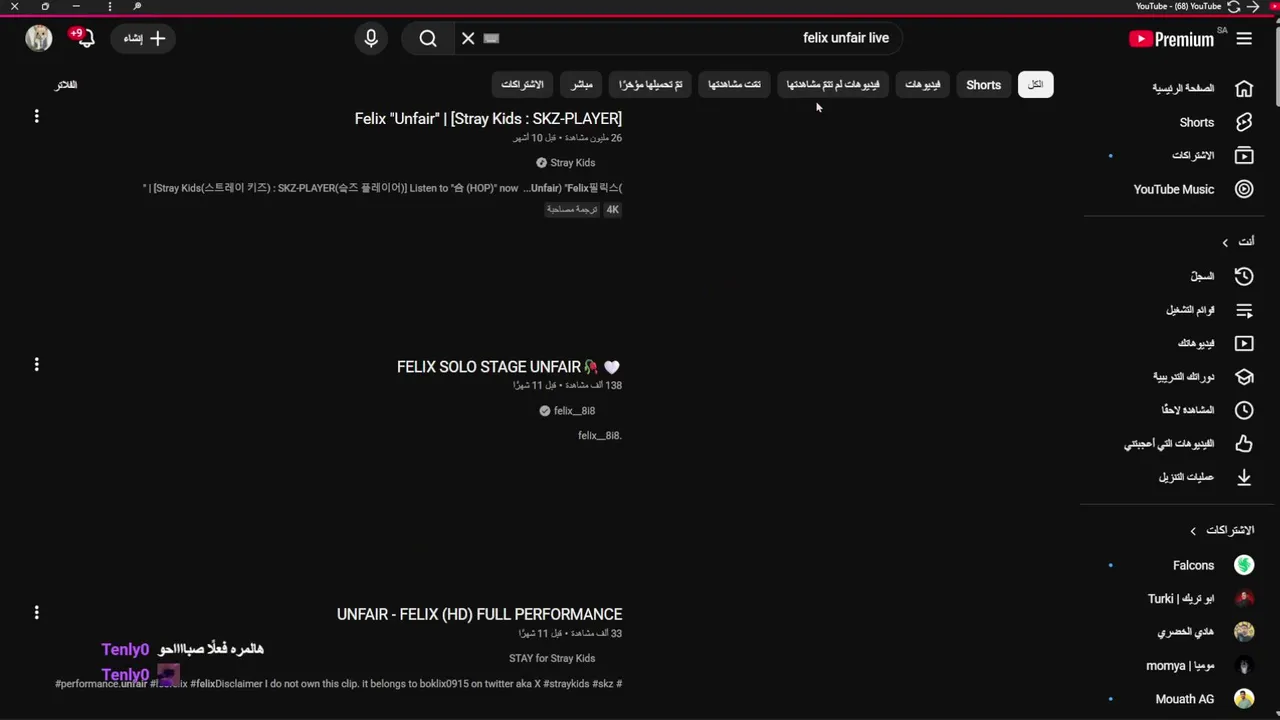Click the keyboard icon in search box

[491, 38]
